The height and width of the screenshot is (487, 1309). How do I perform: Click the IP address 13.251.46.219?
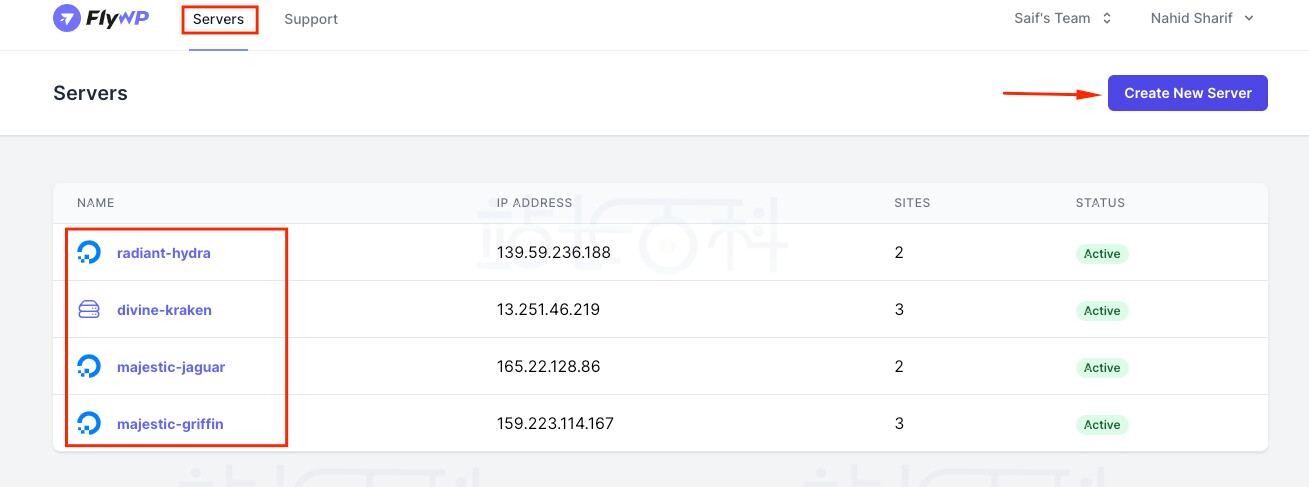[548, 310]
